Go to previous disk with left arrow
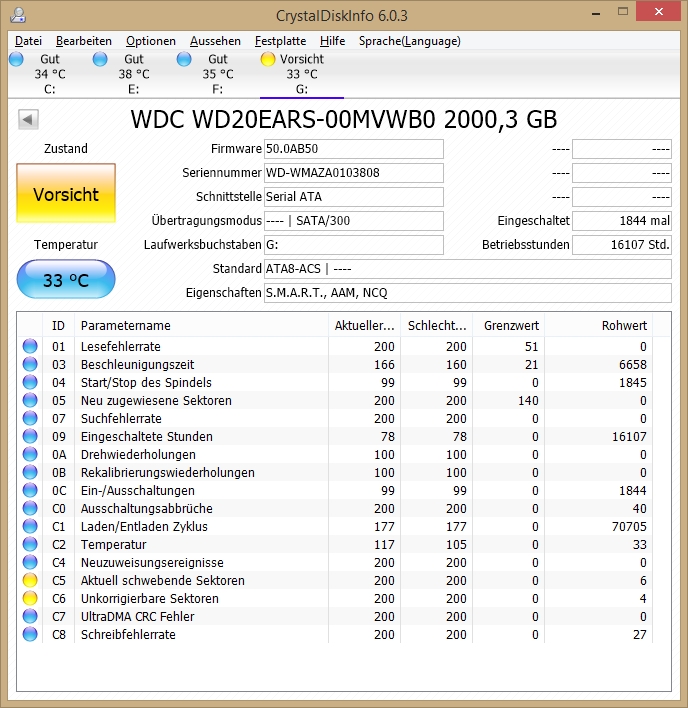 pyautogui.click(x=28, y=120)
